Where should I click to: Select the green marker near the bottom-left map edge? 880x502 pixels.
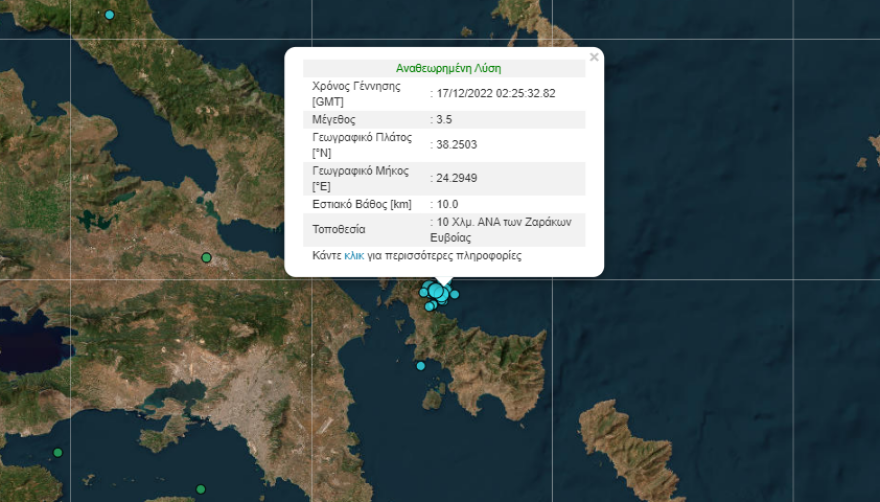click(x=58, y=453)
